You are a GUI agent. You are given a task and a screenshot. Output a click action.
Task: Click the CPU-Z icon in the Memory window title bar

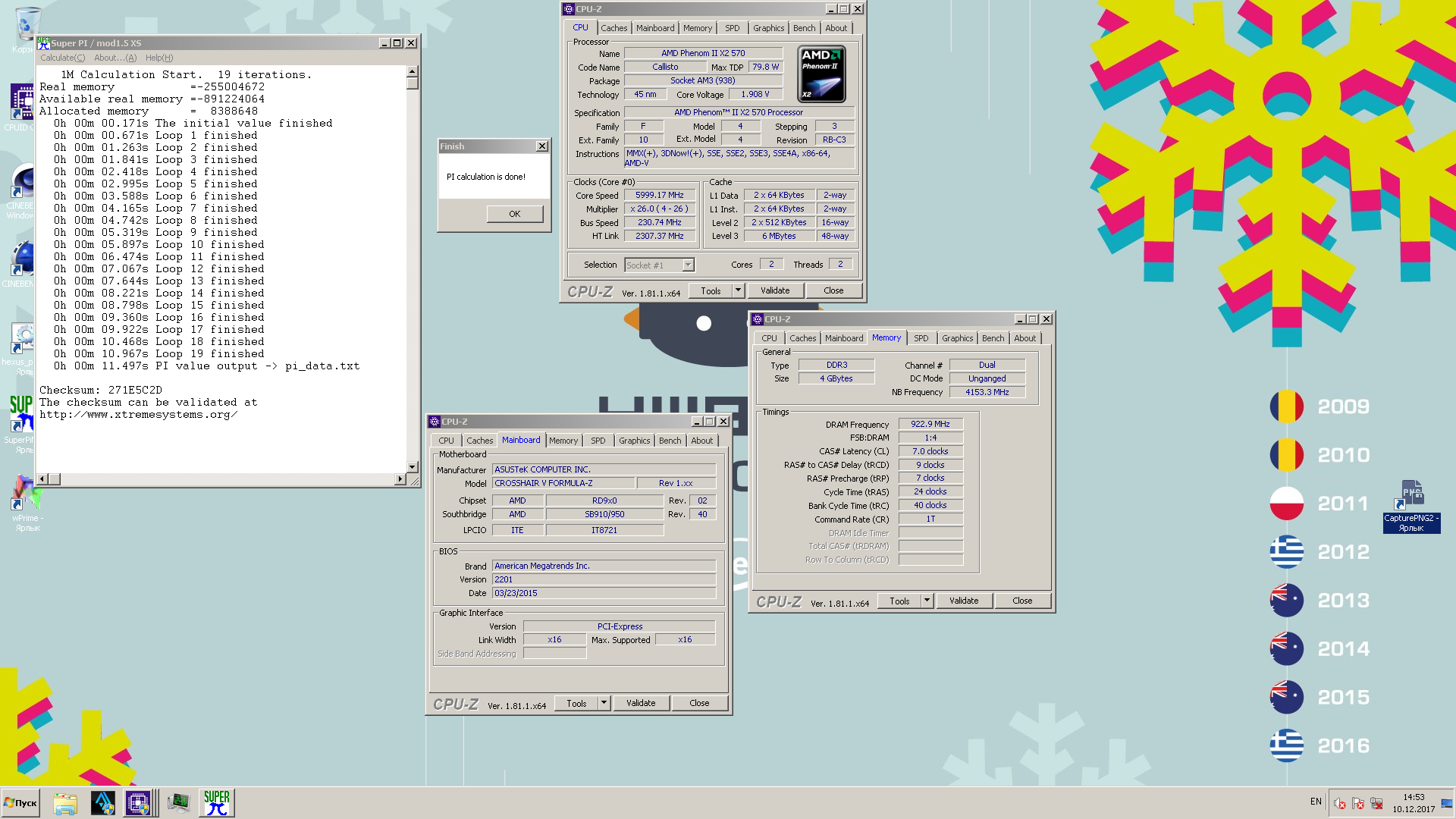coord(757,319)
